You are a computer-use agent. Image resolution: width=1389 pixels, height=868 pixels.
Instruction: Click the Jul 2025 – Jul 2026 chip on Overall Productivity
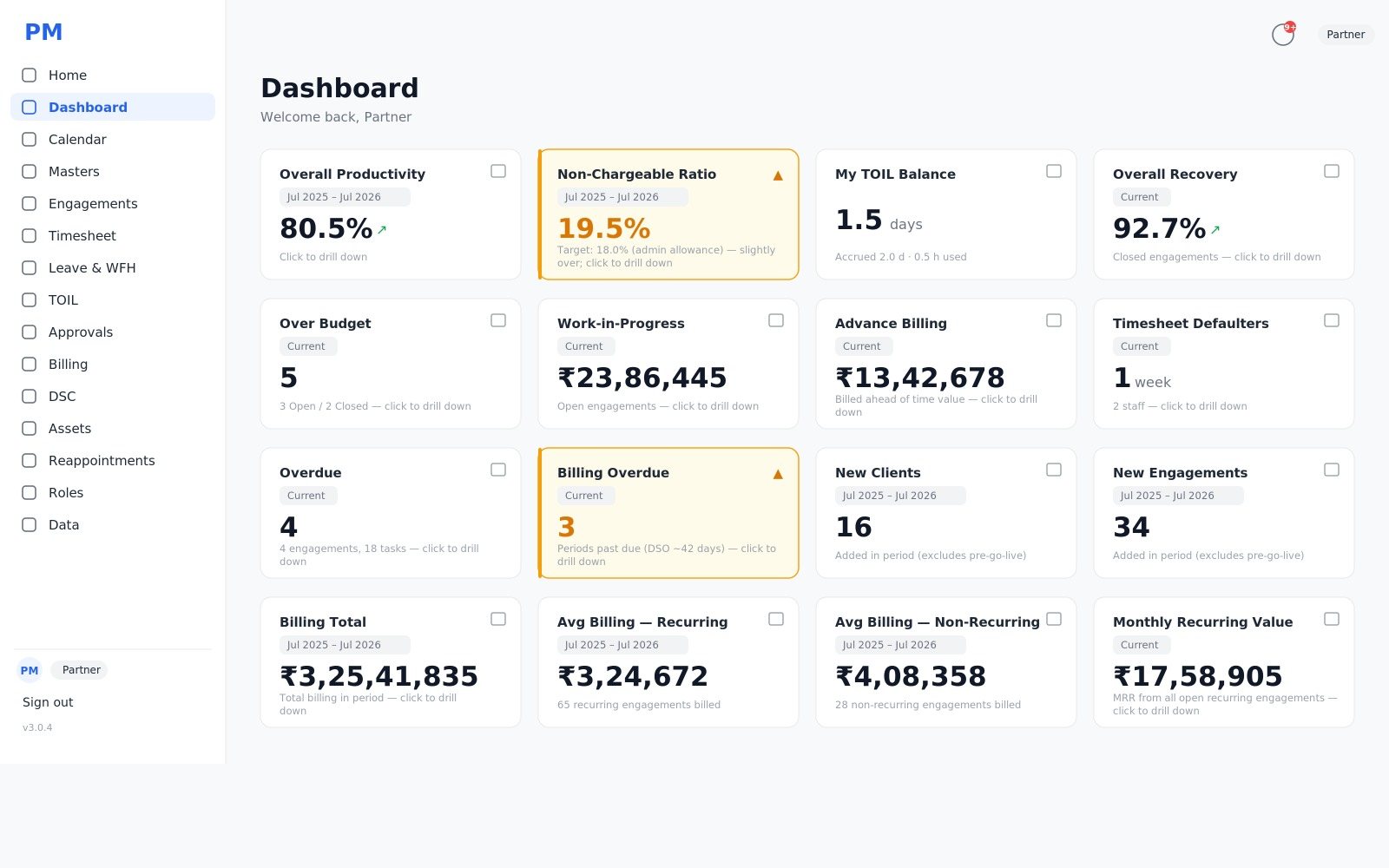345,197
